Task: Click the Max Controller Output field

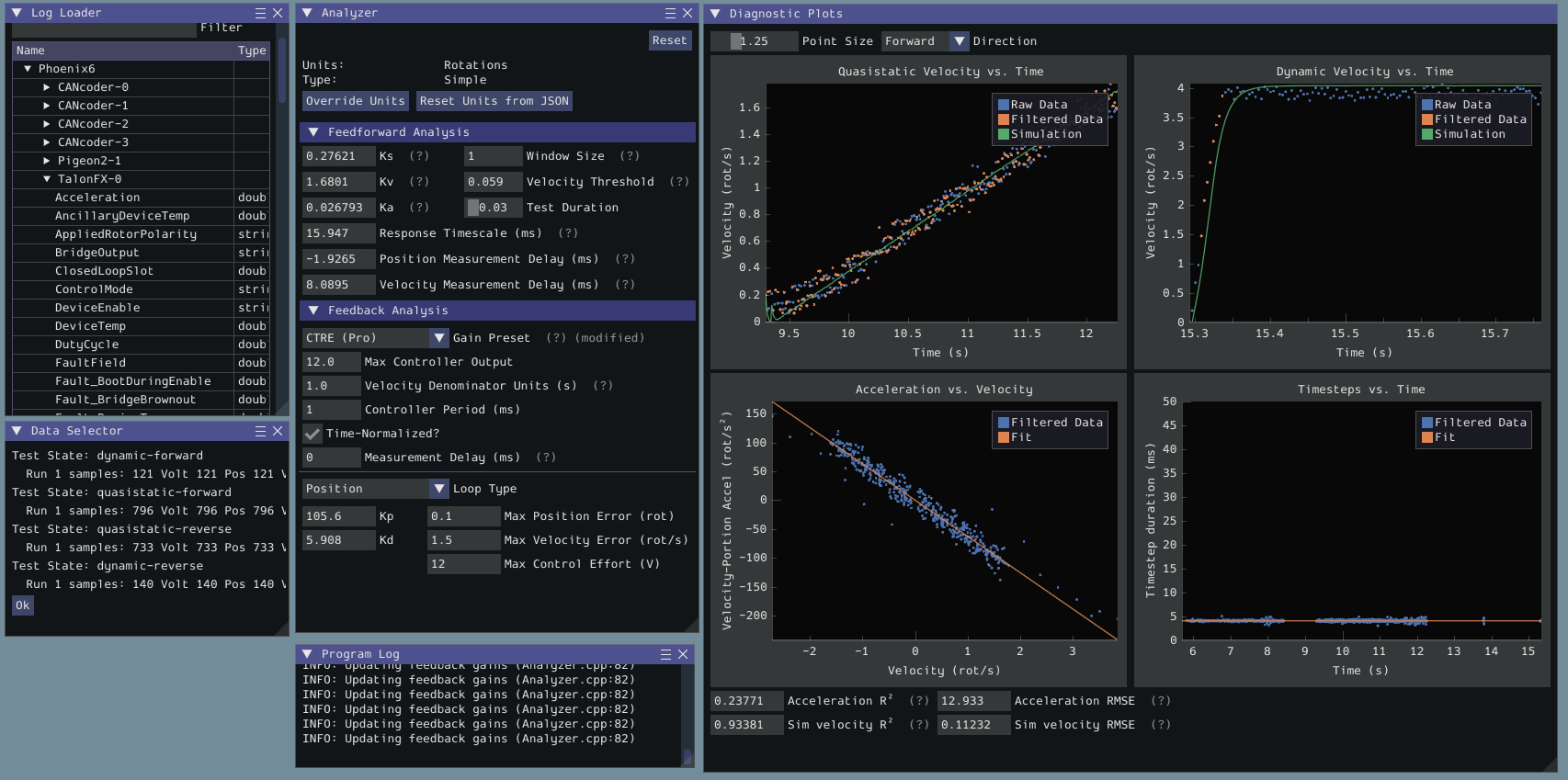Action: 331,362
